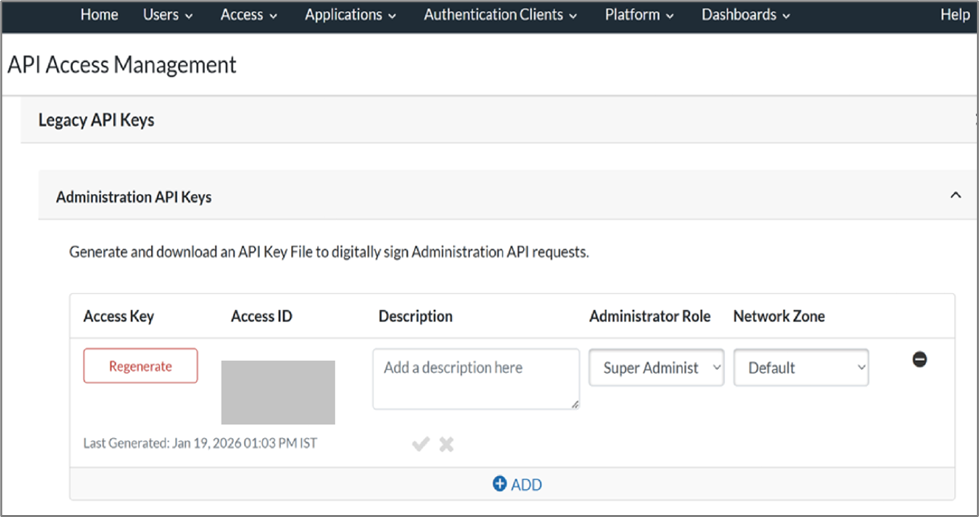Cancel description edit with the X icon
This screenshot has width=979, height=517.
[x=447, y=444]
